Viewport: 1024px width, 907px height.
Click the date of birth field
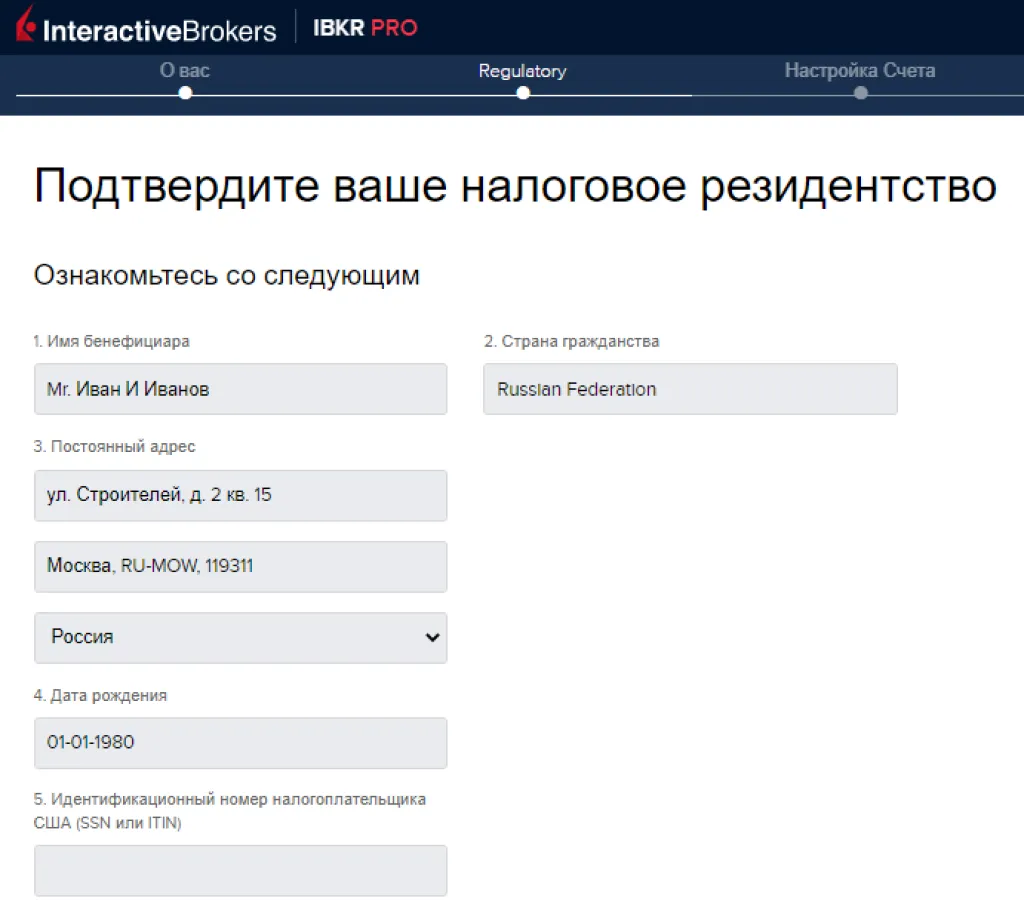tap(240, 743)
